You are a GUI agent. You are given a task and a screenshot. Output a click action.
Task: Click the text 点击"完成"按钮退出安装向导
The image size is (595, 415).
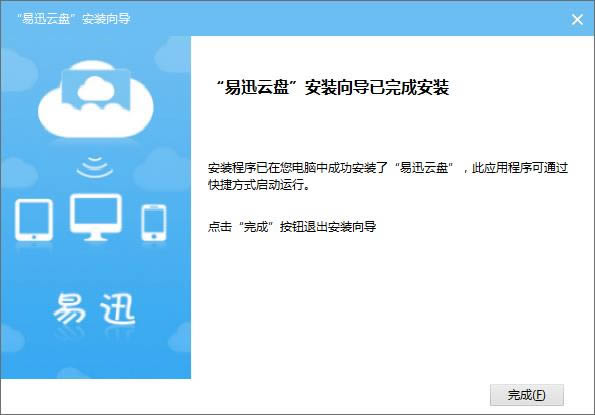292,227
